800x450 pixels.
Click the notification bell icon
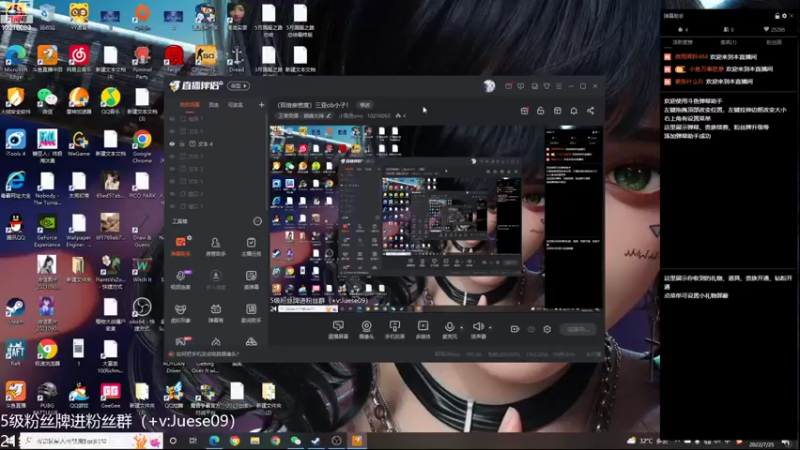tap(573, 111)
